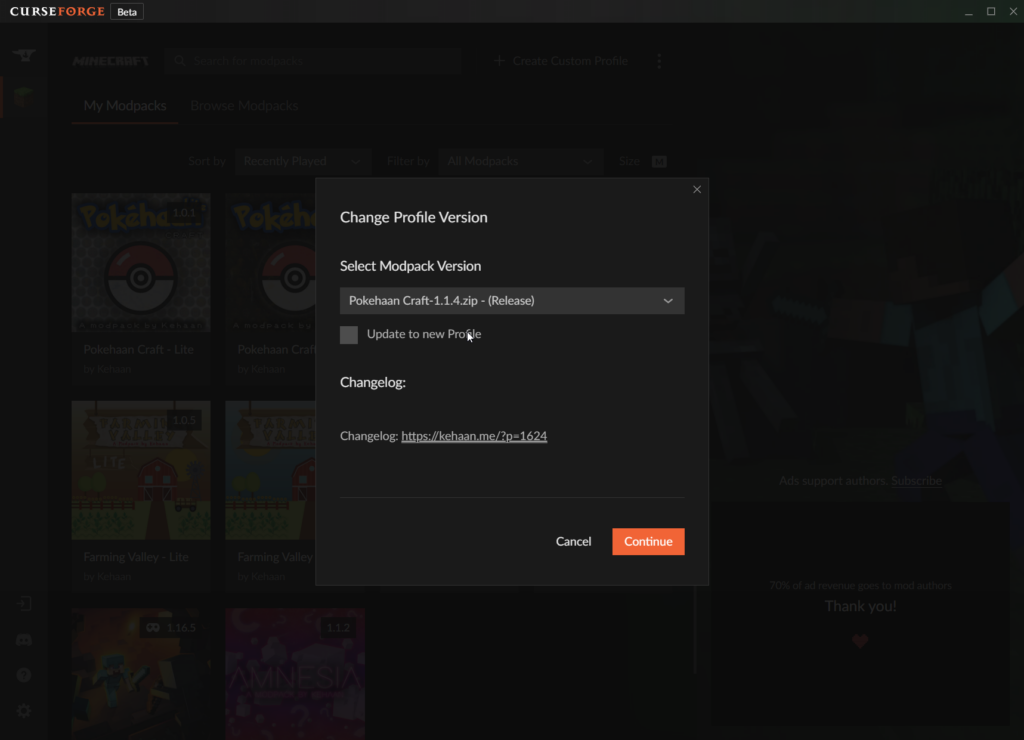Click the red heart icon
The width and height of the screenshot is (1024, 740).
[860, 641]
